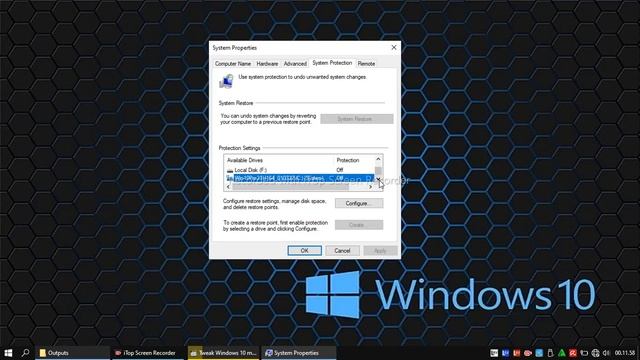Click the green triangle tray icon
Viewport: 640px width, 360px height.
point(562,353)
